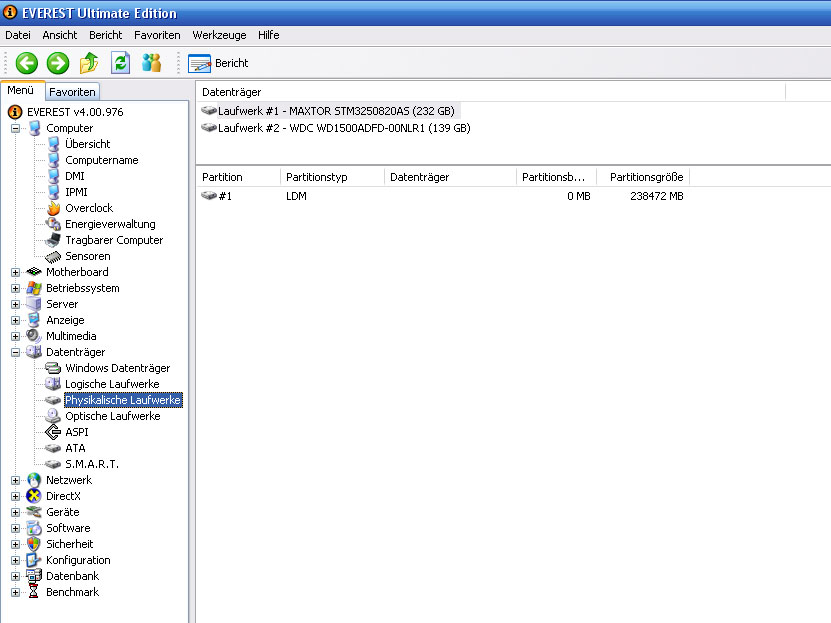
Task: Go forward with the green right arrow
Action: click(x=58, y=63)
